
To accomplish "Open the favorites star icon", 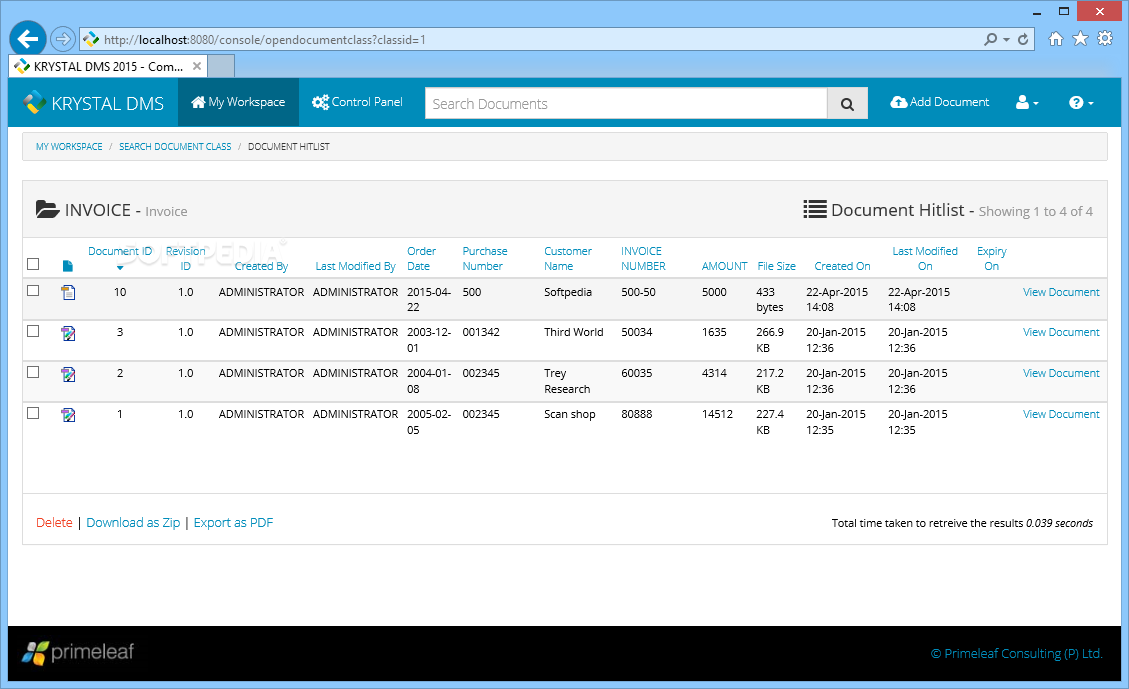I will (1080, 39).
